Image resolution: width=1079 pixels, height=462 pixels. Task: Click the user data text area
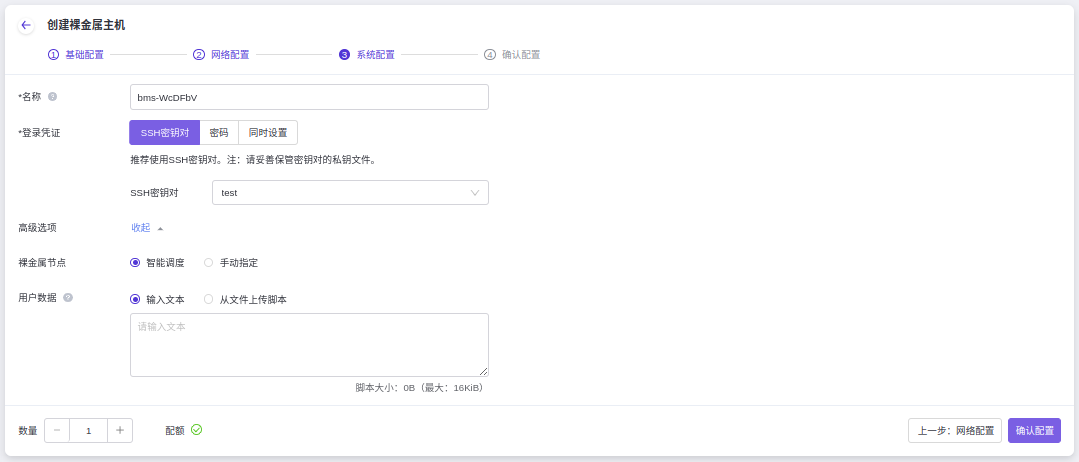pos(309,345)
